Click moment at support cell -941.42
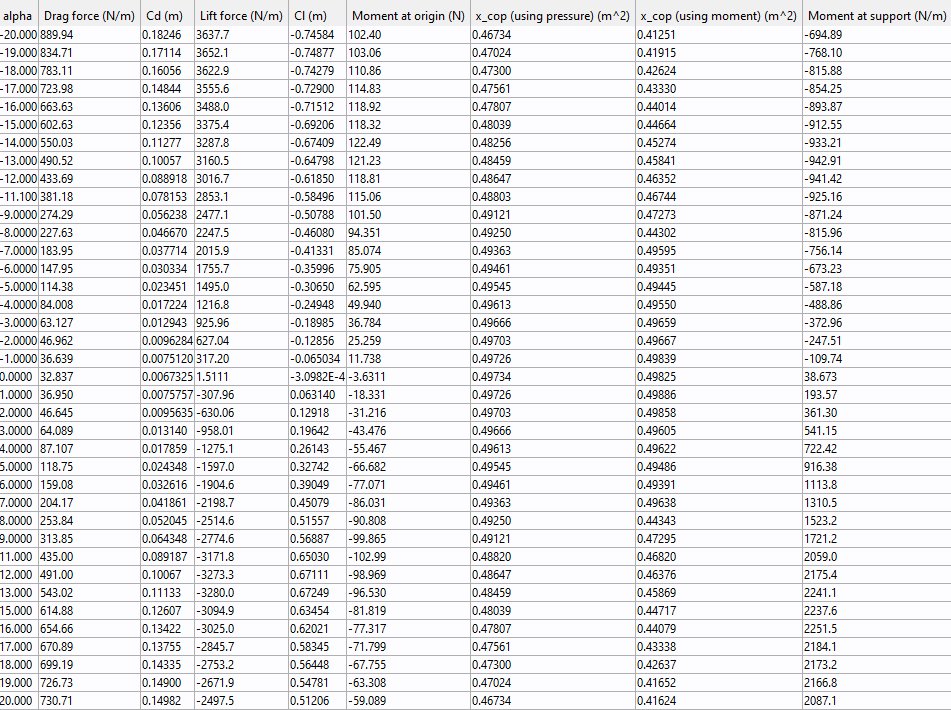Viewport: 951px width, 710px height. tap(877, 179)
